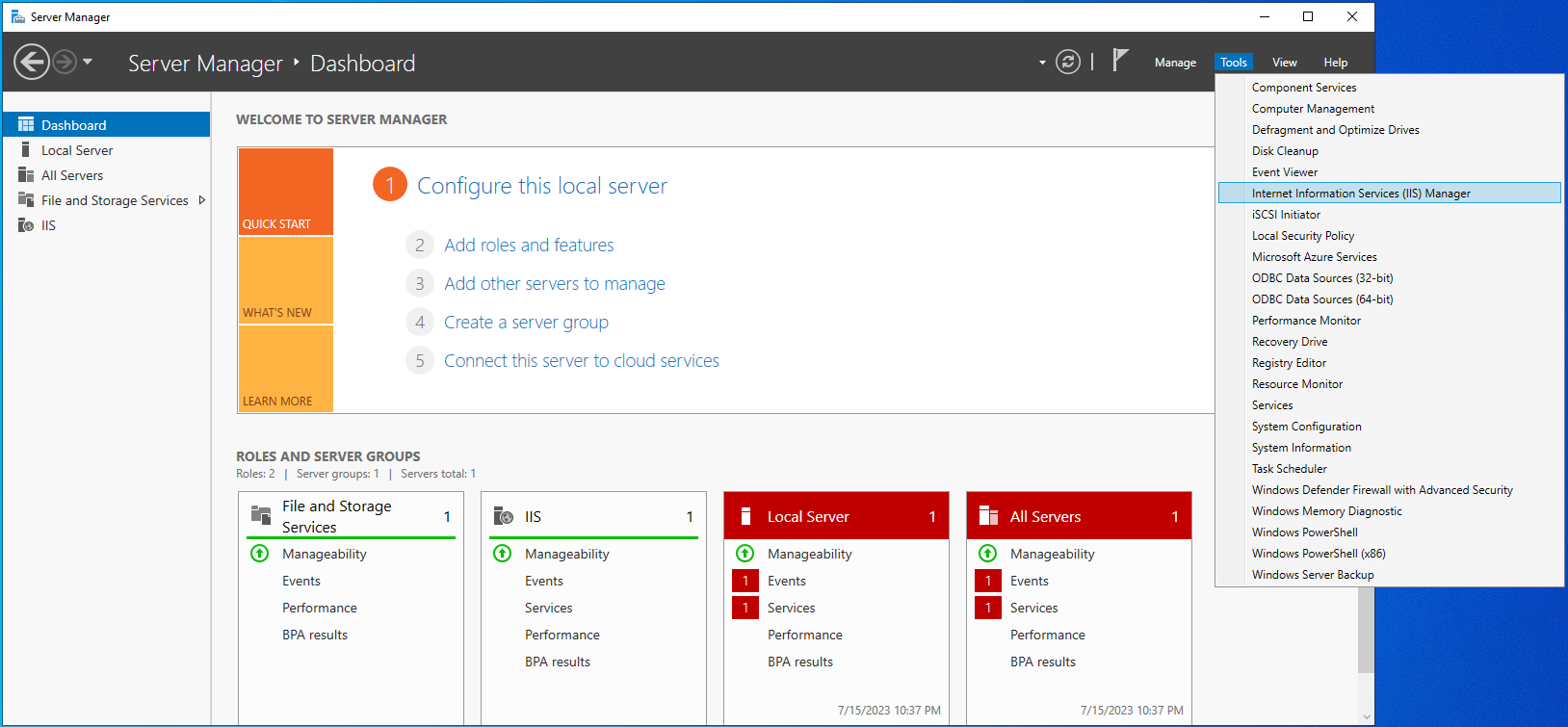Viewport: 1568px width, 727px height.
Task: Click green Manageability icon in All Servers tile
Action: click(x=987, y=554)
